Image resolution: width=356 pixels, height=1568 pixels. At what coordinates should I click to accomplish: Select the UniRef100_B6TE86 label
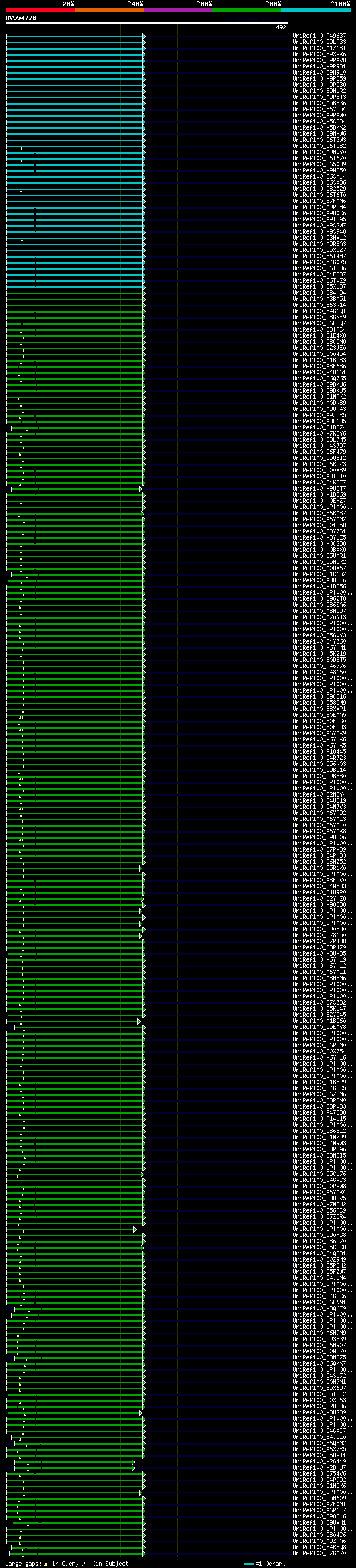pos(319,268)
